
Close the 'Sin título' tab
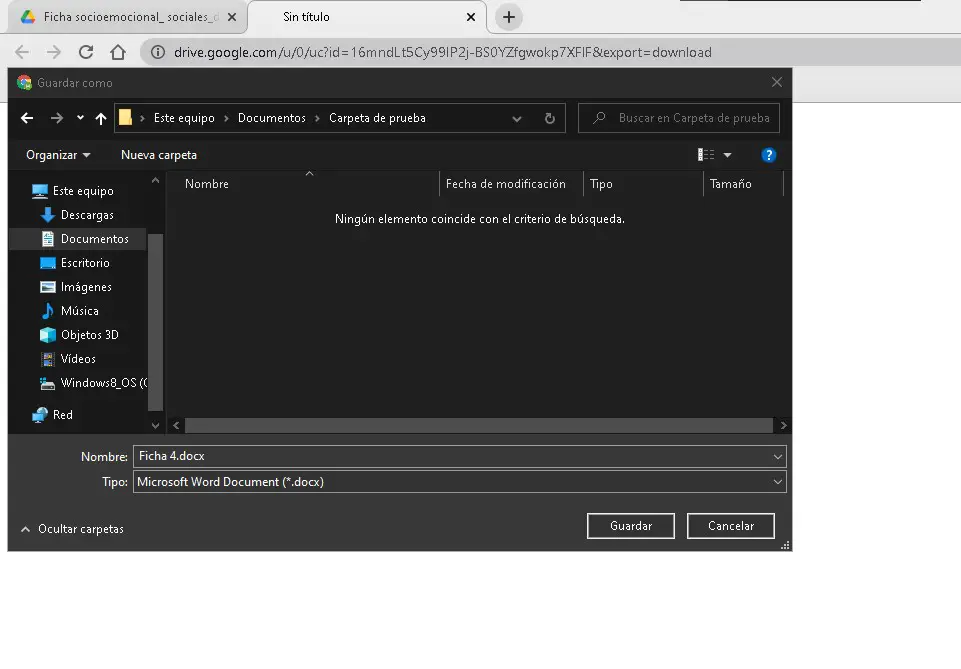[x=471, y=17]
